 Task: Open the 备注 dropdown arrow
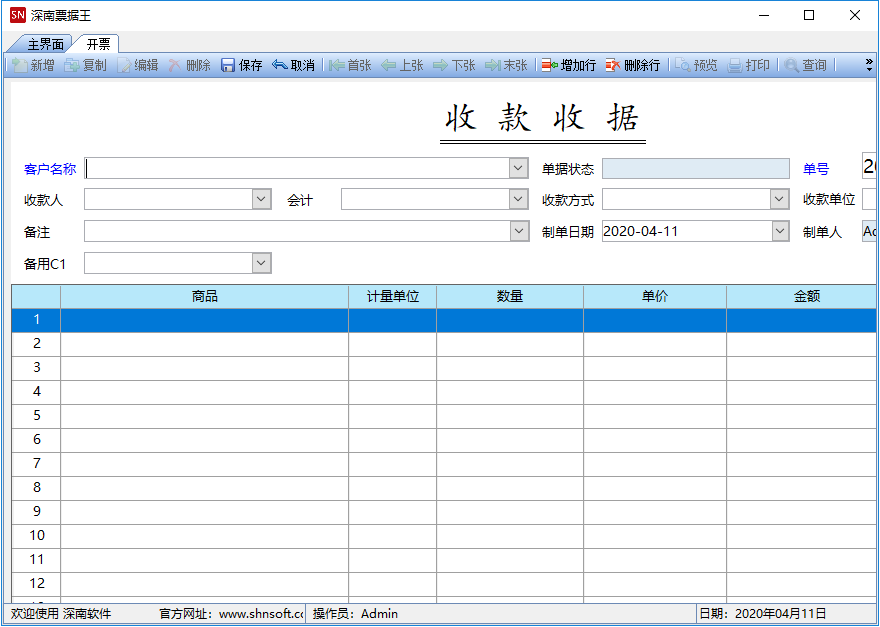pos(519,231)
